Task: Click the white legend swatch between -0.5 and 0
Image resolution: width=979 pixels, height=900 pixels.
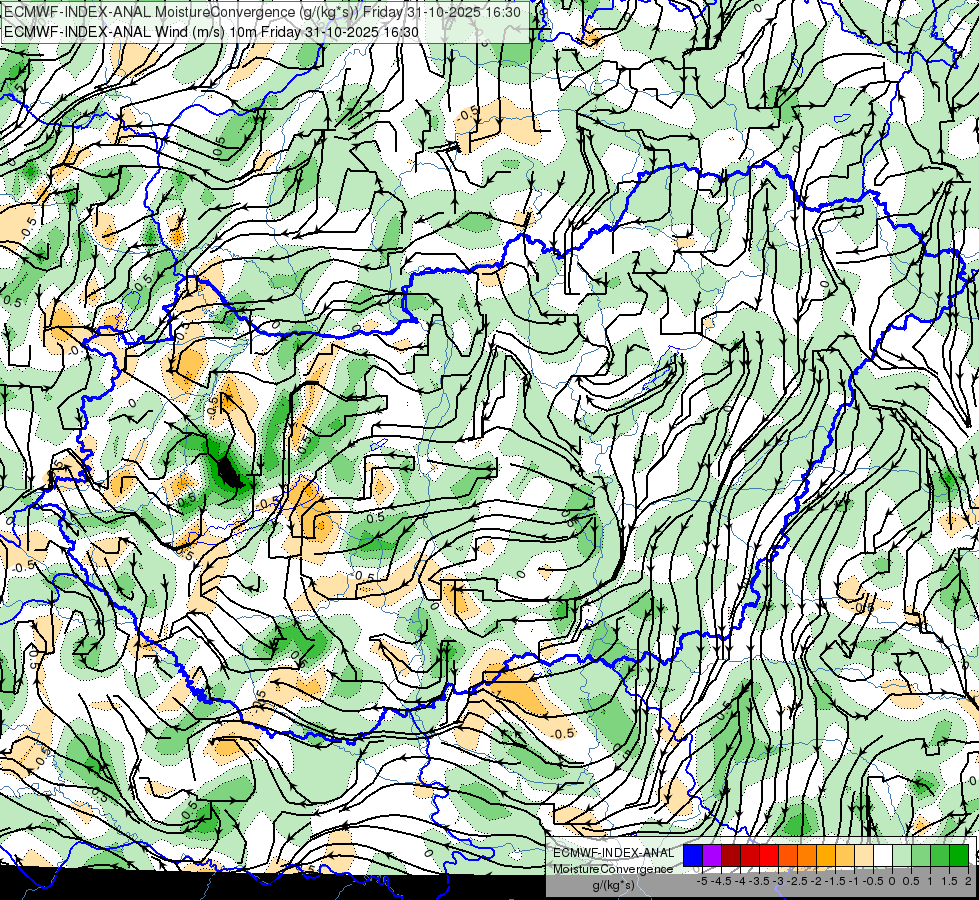Action: (883, 856)
